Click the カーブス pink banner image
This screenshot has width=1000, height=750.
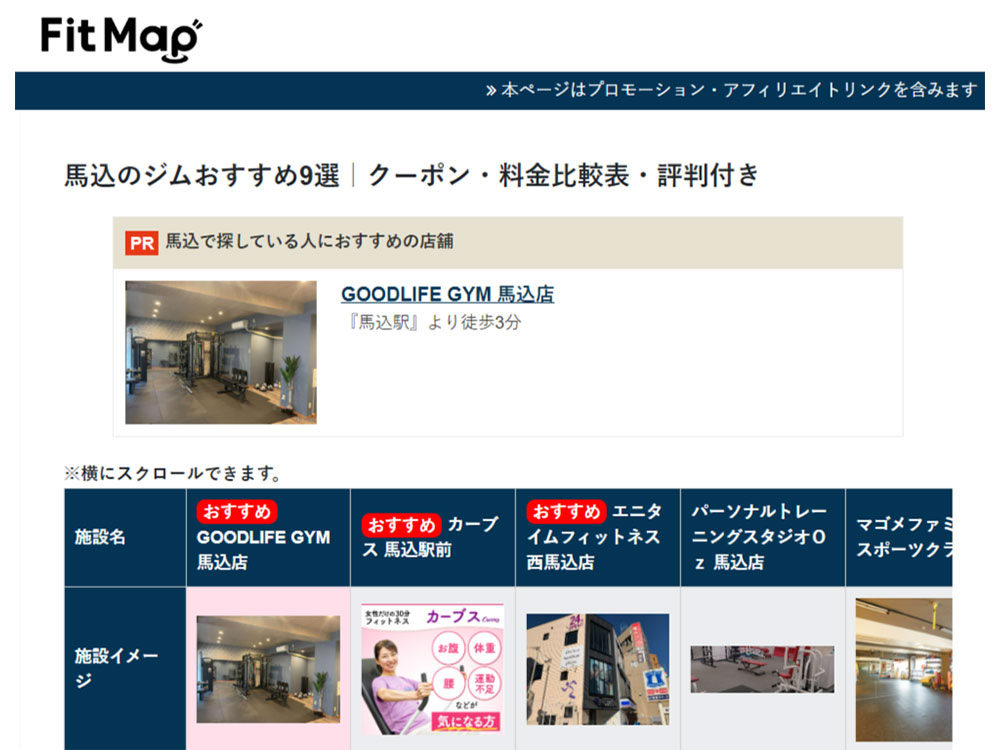coord(432,669)
